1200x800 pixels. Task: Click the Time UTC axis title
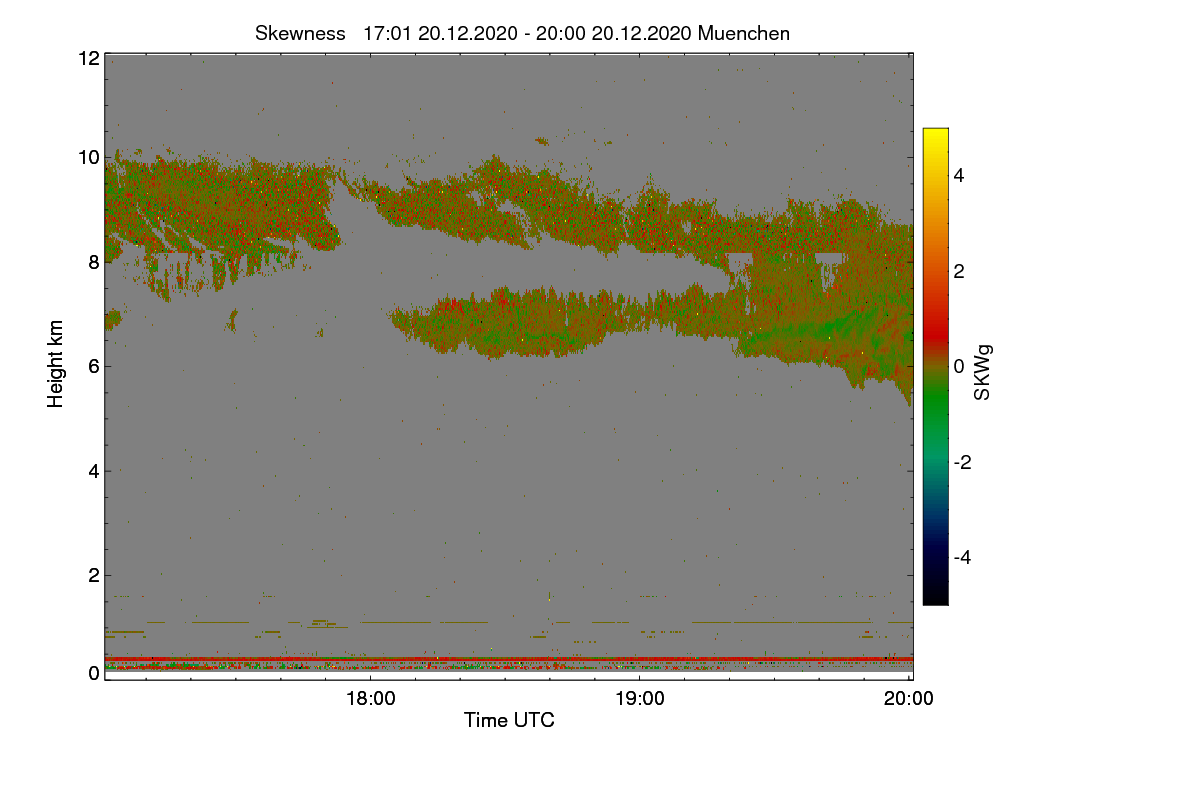click(509, 720)
